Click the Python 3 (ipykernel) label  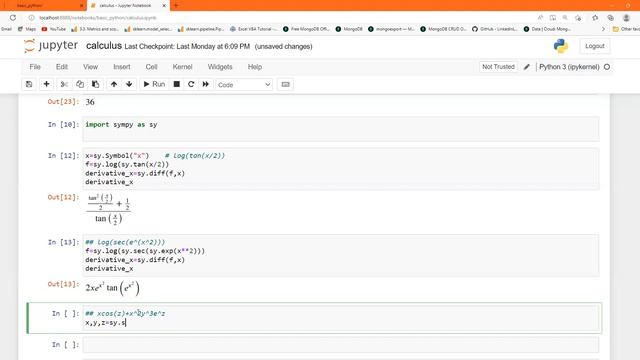pyautogui.click(x=569, y=67)
